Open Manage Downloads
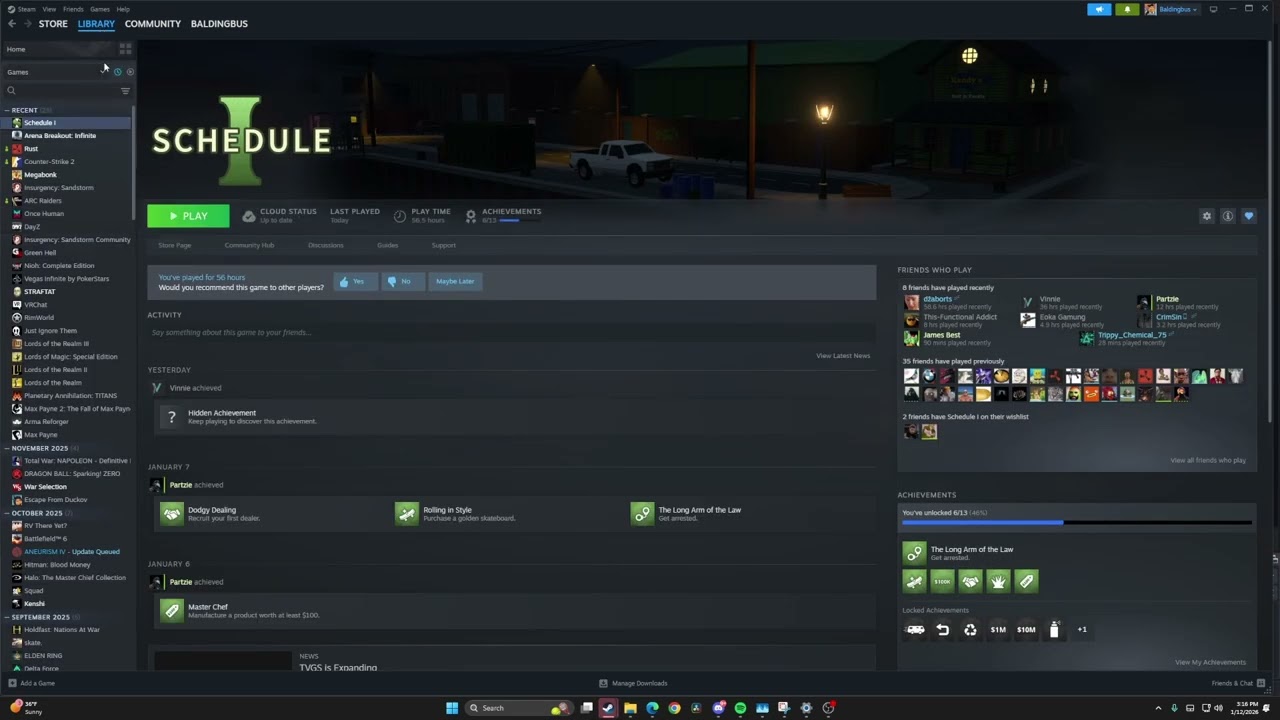Image resolution: width=1280 pixels, height=720 pixels. click(633, 683)
